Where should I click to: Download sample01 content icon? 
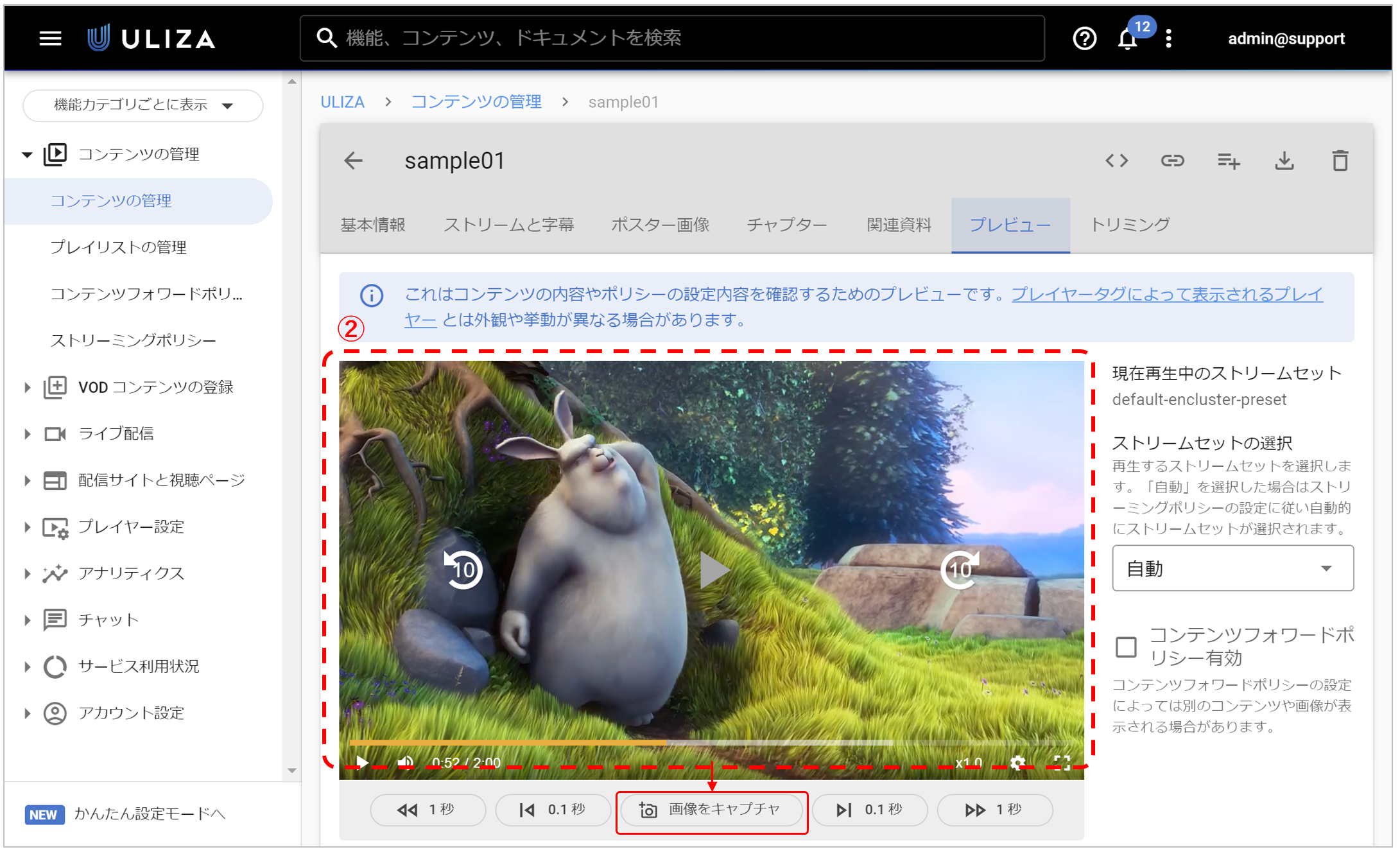click(1284, 161)
